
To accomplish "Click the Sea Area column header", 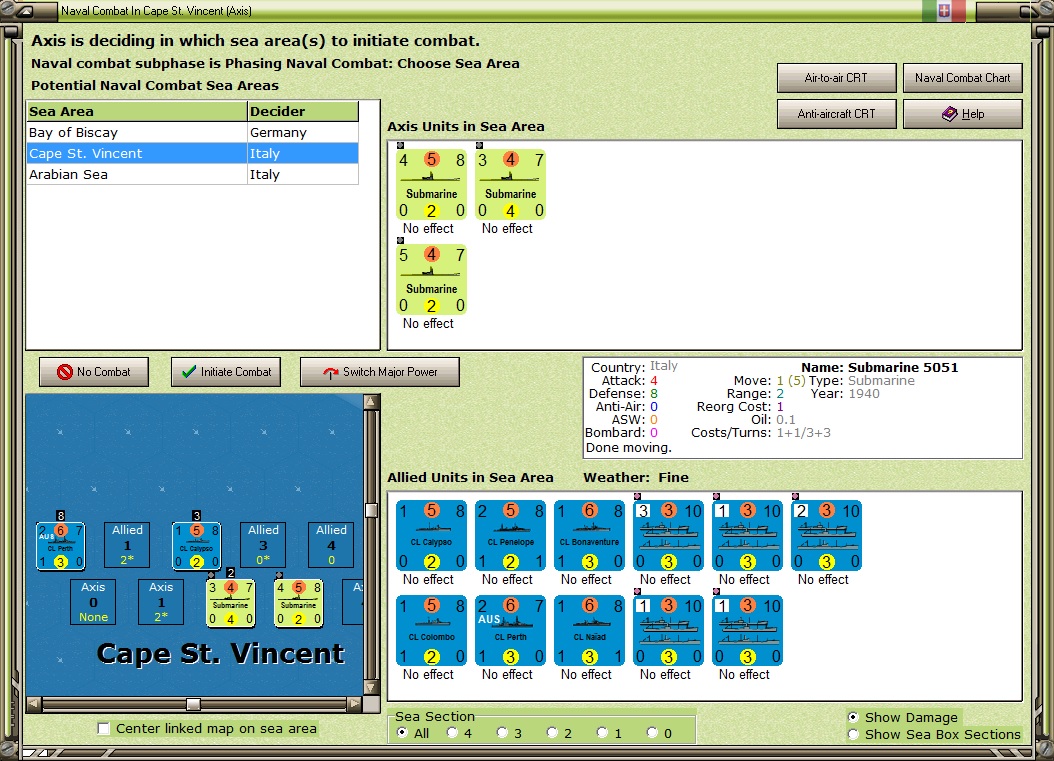I will (x=136, y=112).
